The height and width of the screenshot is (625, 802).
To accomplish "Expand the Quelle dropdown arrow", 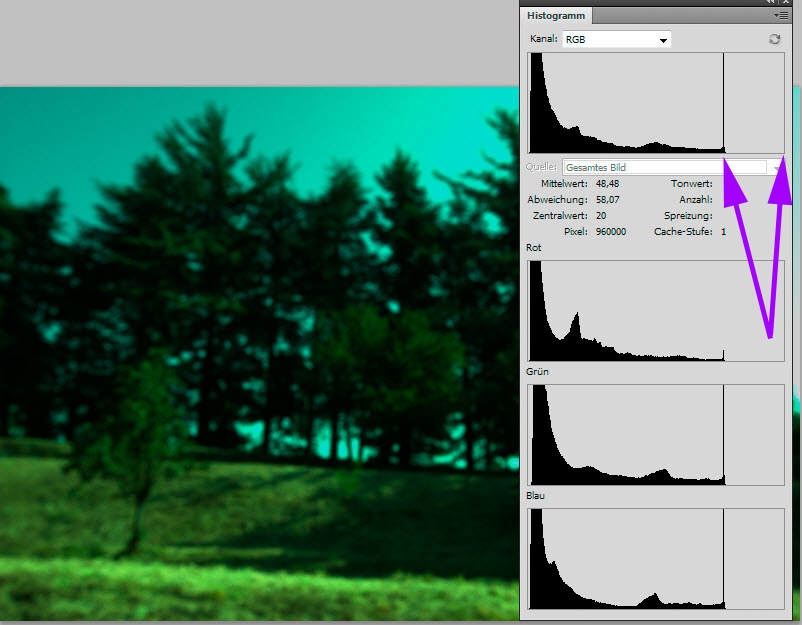I will pos(776,168).
